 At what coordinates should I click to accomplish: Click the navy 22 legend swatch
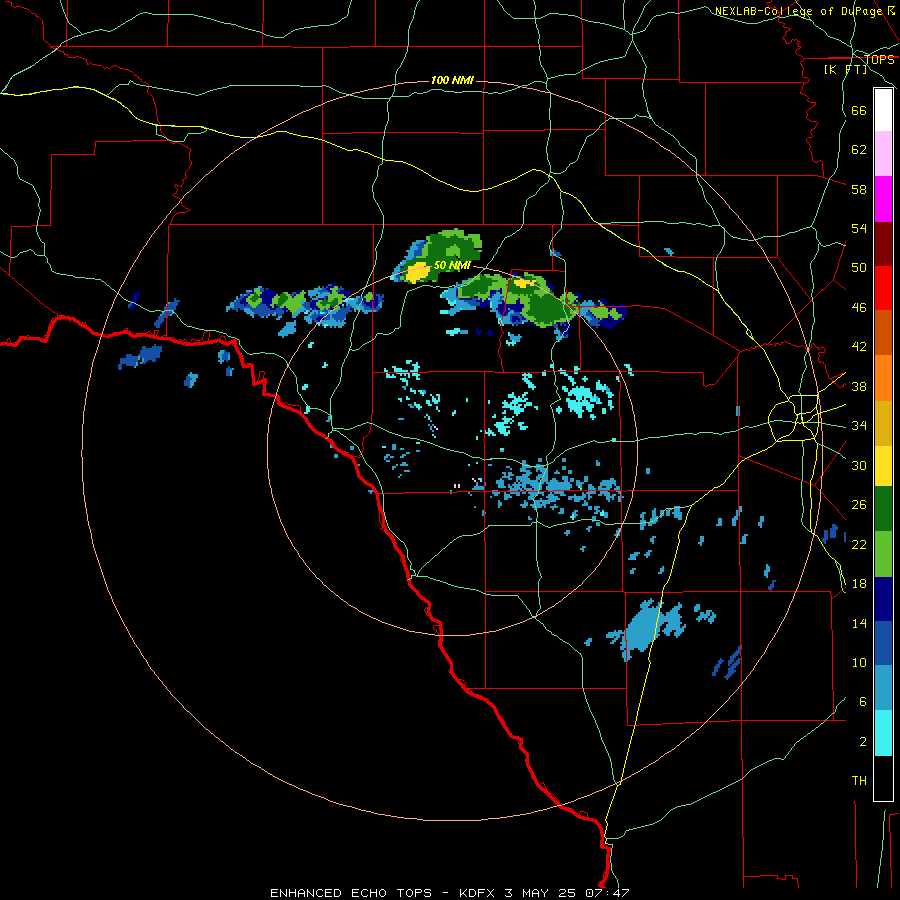(883, 599)
